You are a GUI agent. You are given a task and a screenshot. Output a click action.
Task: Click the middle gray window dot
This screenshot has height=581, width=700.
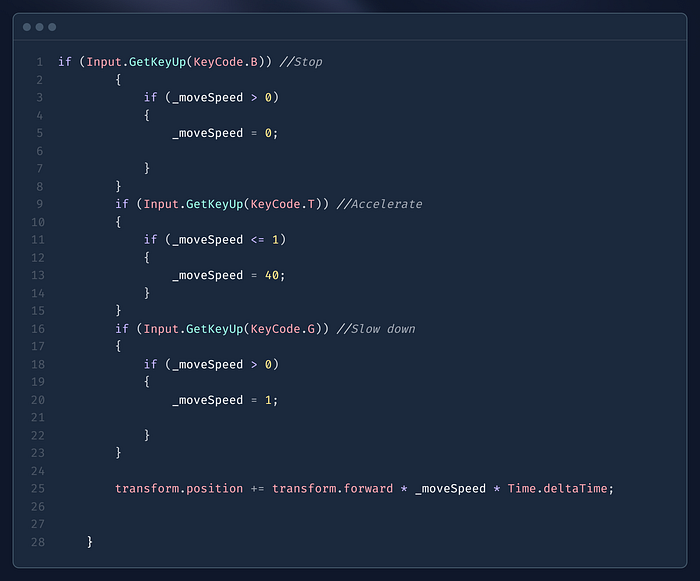[x=39, y=27]
